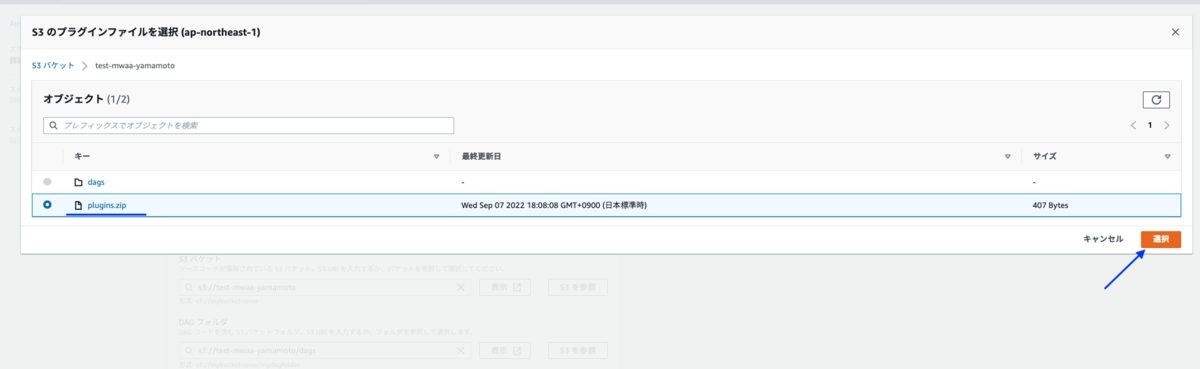1200x369 pixels.
Task: Click the dags folder icon
Action: tap(78, 182)
